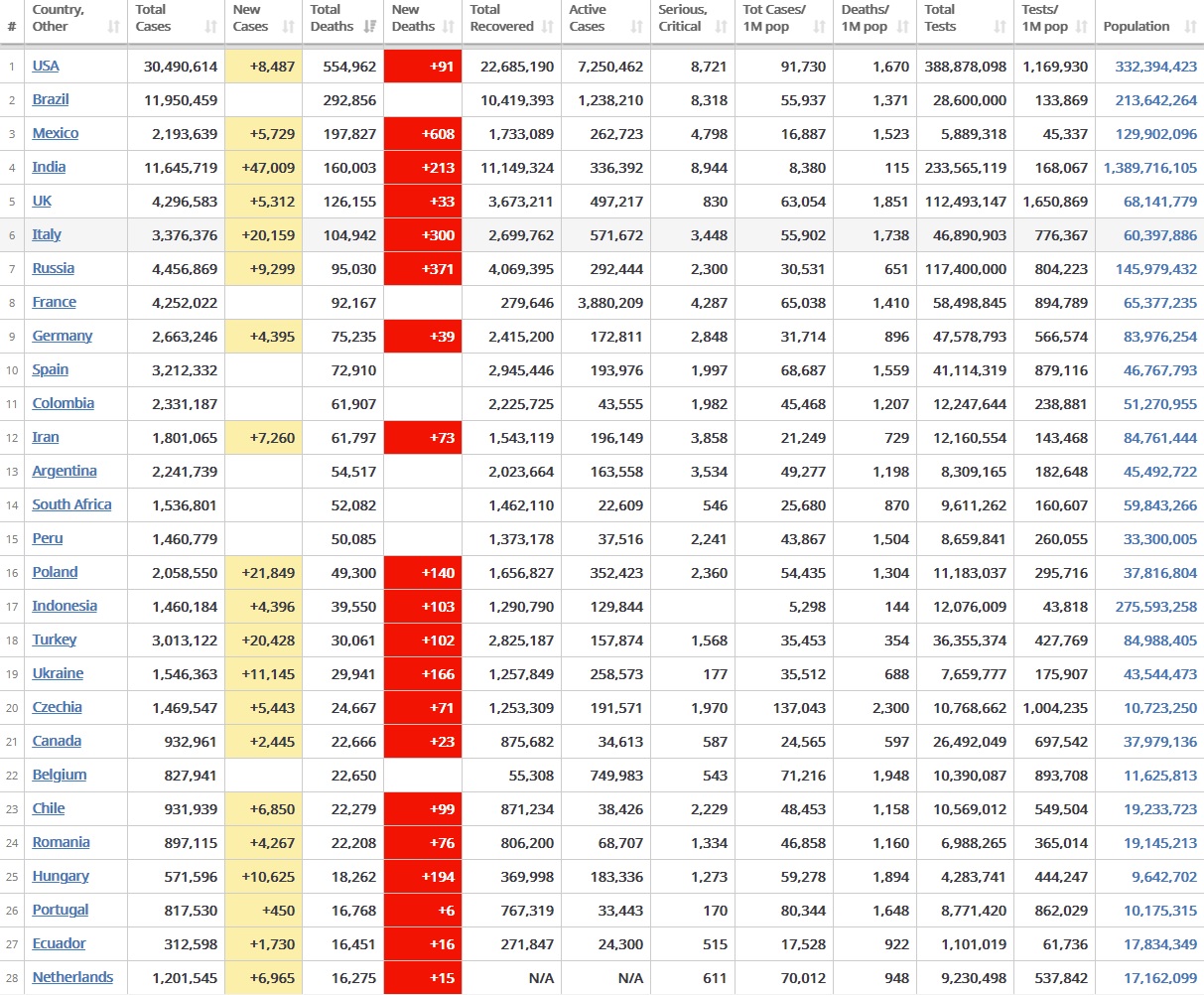The height and width of the screenshot is (995, 1204).
Task: Open Hungary country link
Action: tap(61, 876)
